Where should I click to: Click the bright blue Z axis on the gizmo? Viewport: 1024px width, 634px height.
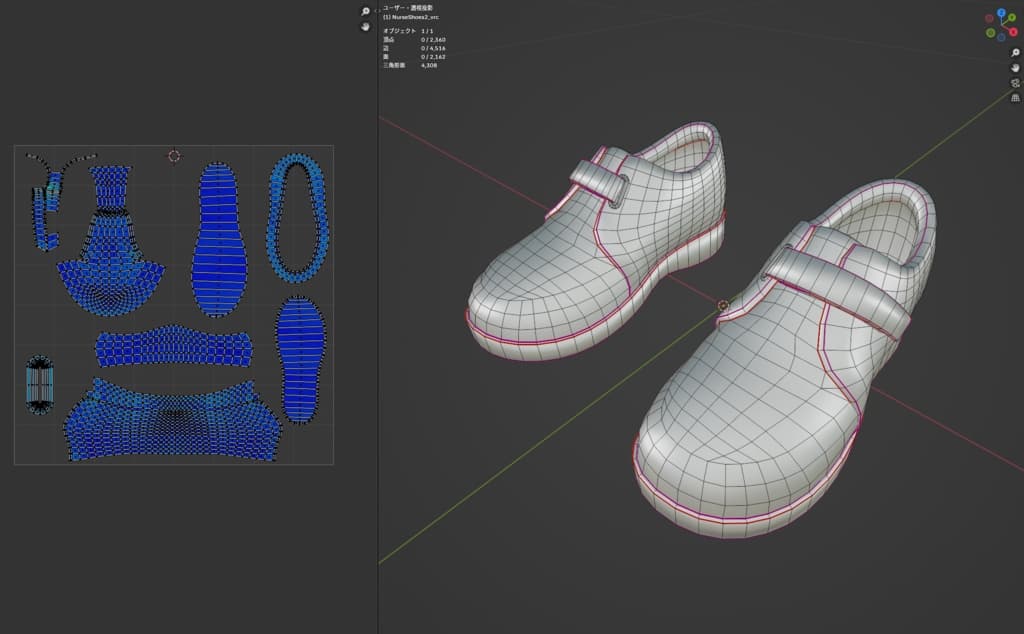[x=1003, y=14]
